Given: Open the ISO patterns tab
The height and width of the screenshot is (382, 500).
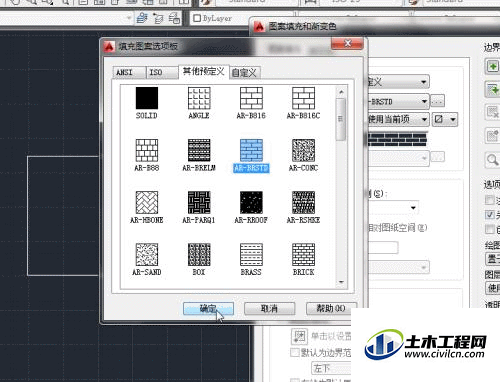Looking at the screenshot, I should coord(162,72).
